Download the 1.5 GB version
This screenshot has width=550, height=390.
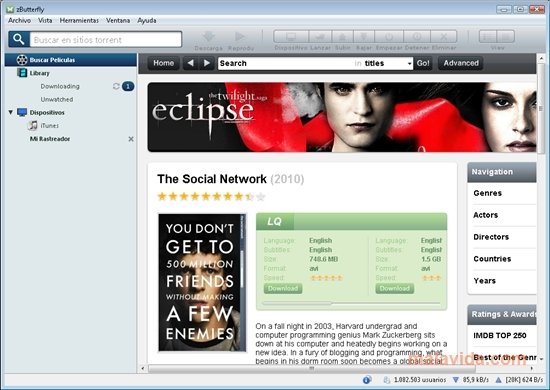[x=395, y=289]
